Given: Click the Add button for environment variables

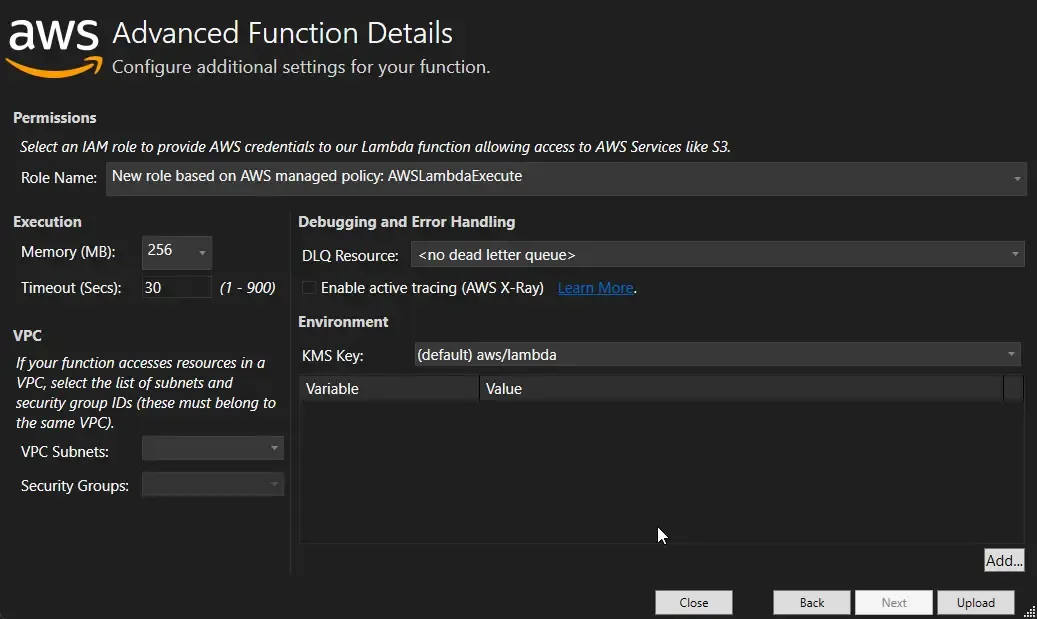Looking at the screenshot, I should click(x=1003, y=560).
